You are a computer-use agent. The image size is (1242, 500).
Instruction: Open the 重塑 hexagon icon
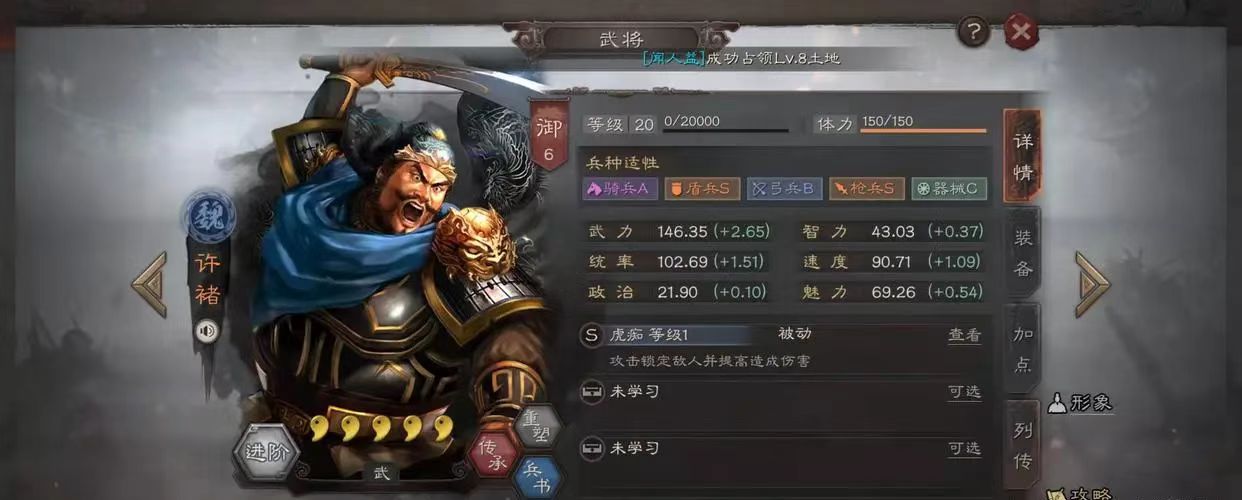(x=537, y=424)
